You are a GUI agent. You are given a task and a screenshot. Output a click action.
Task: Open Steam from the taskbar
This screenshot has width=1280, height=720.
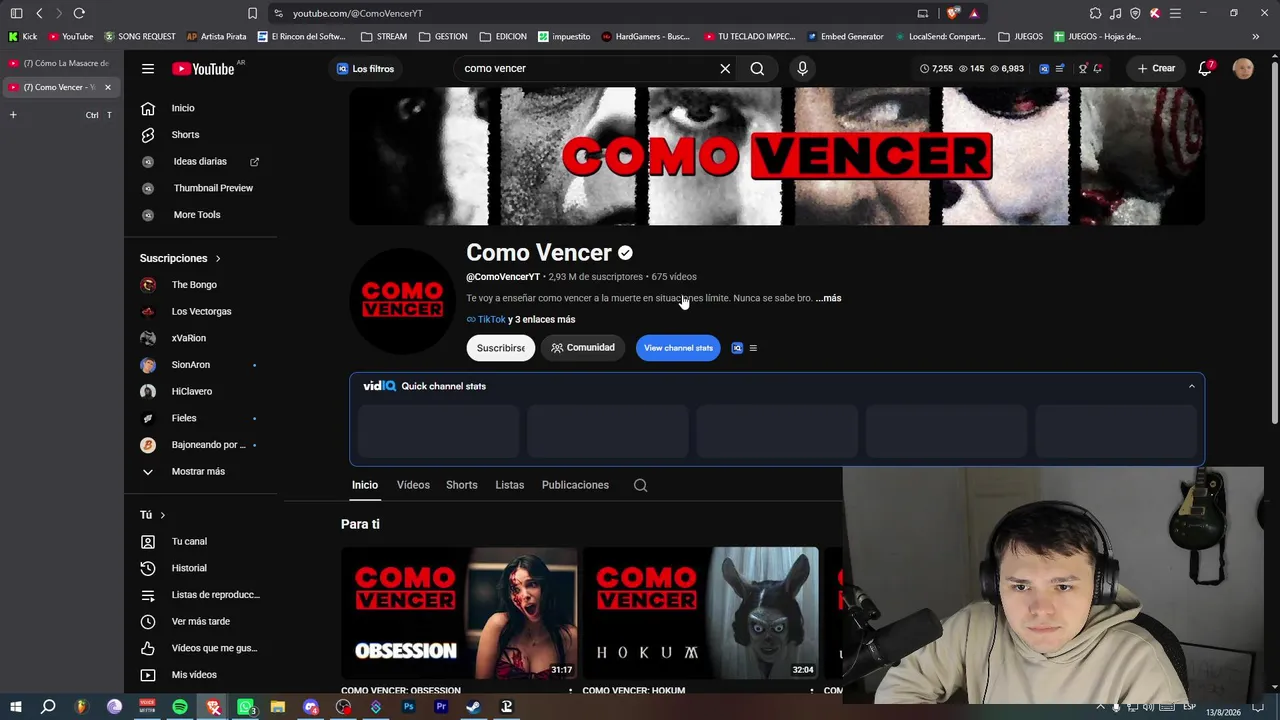pyautogui.click(x=473, y=707)
